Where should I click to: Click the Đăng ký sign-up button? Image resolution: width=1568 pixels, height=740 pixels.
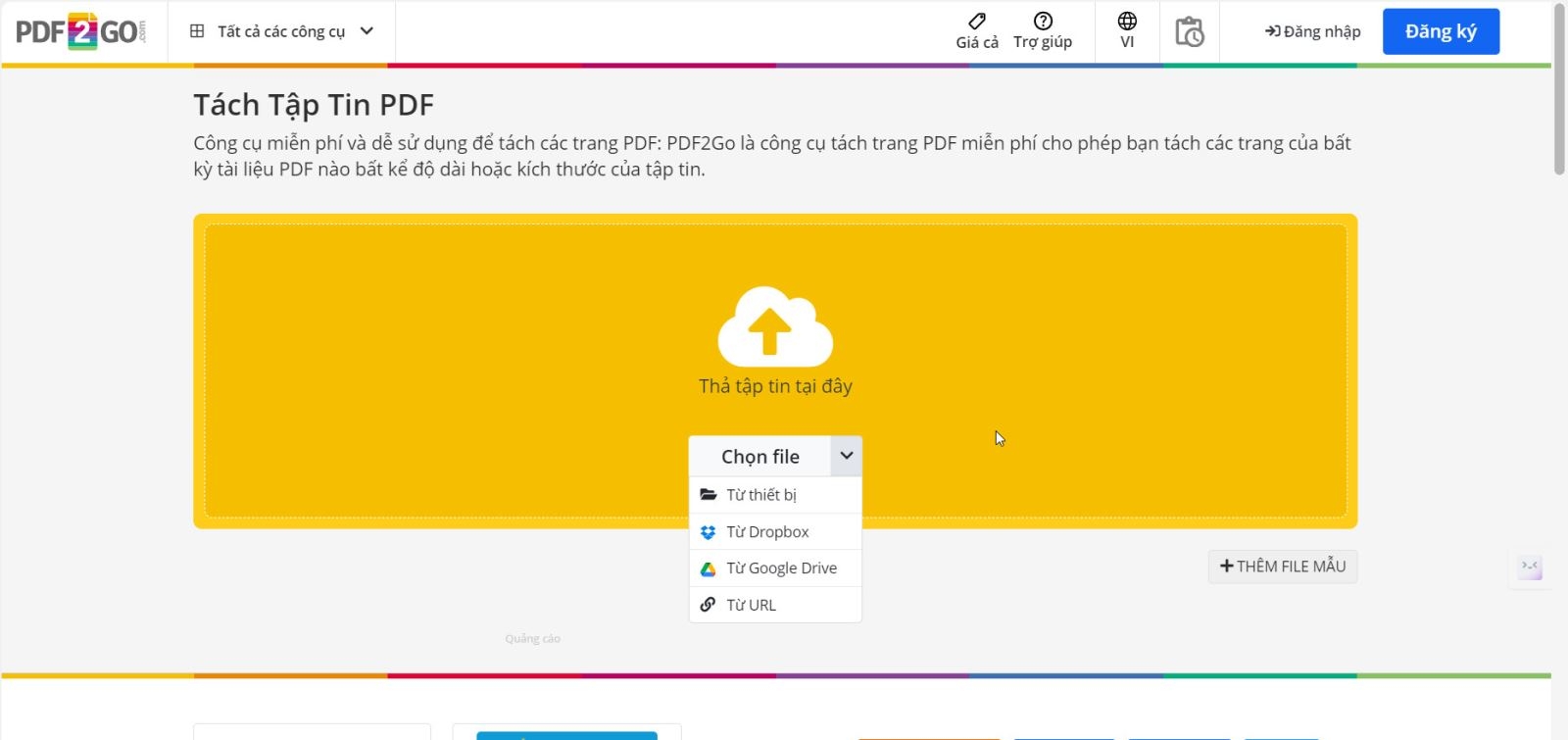1441,31
